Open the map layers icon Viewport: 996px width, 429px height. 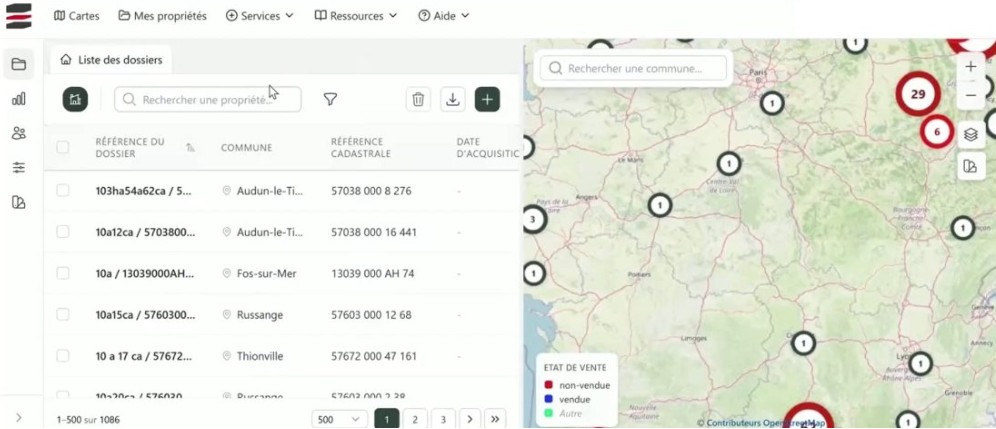pos(969,133)
